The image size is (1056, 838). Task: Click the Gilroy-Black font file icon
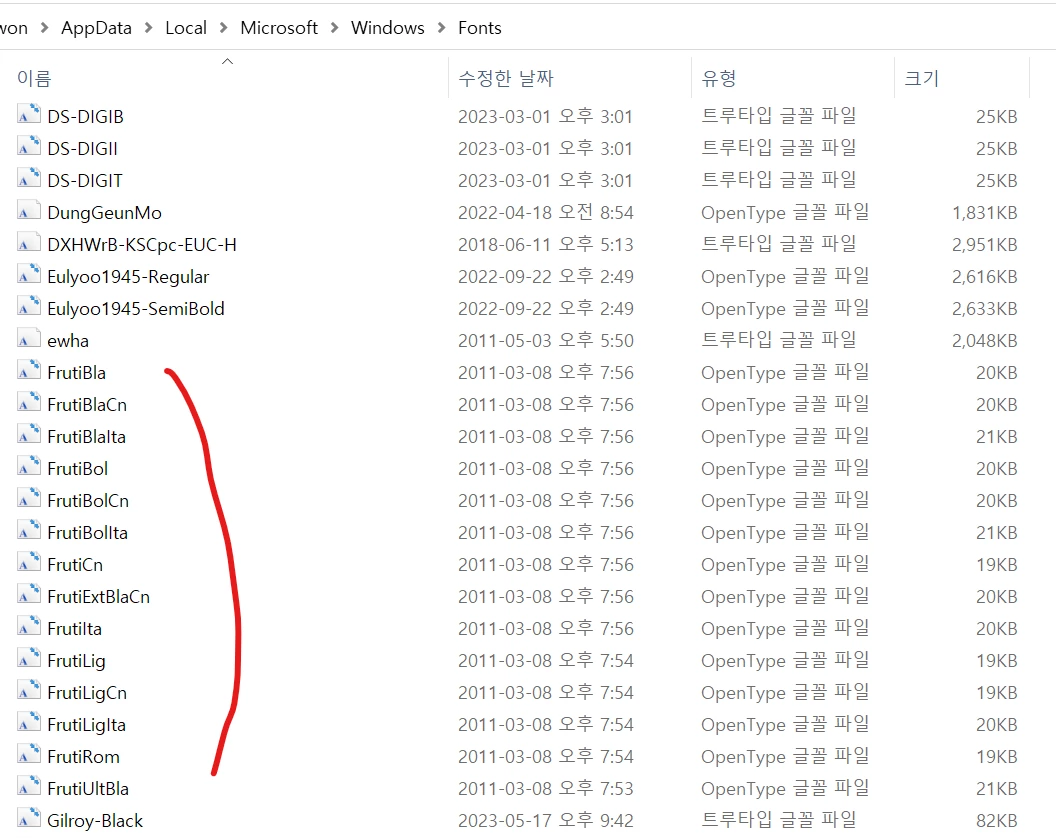[x=28, y=818]
